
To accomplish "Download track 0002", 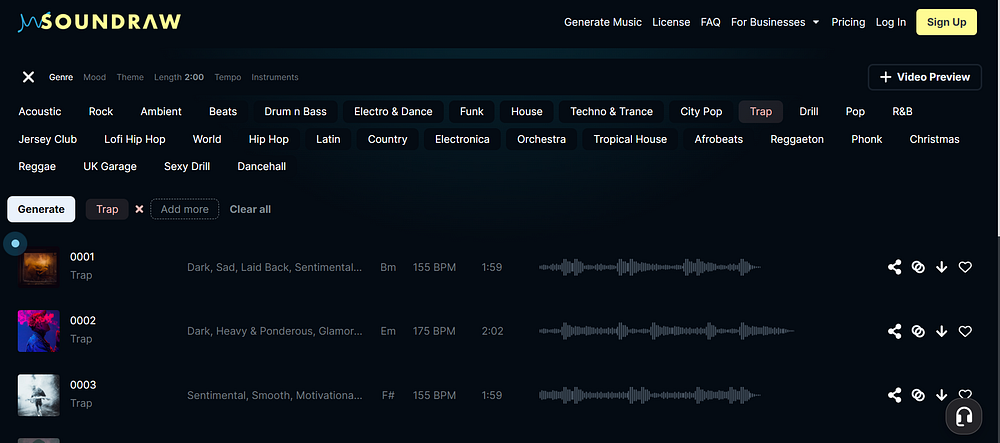I will pos(941,331).
